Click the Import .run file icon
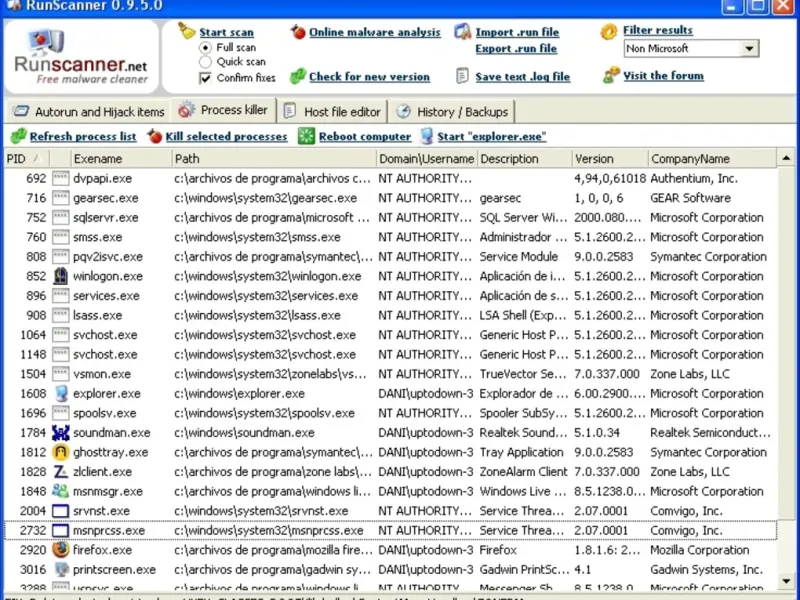This screenshot has width=800, height=600. click(463, 32)
